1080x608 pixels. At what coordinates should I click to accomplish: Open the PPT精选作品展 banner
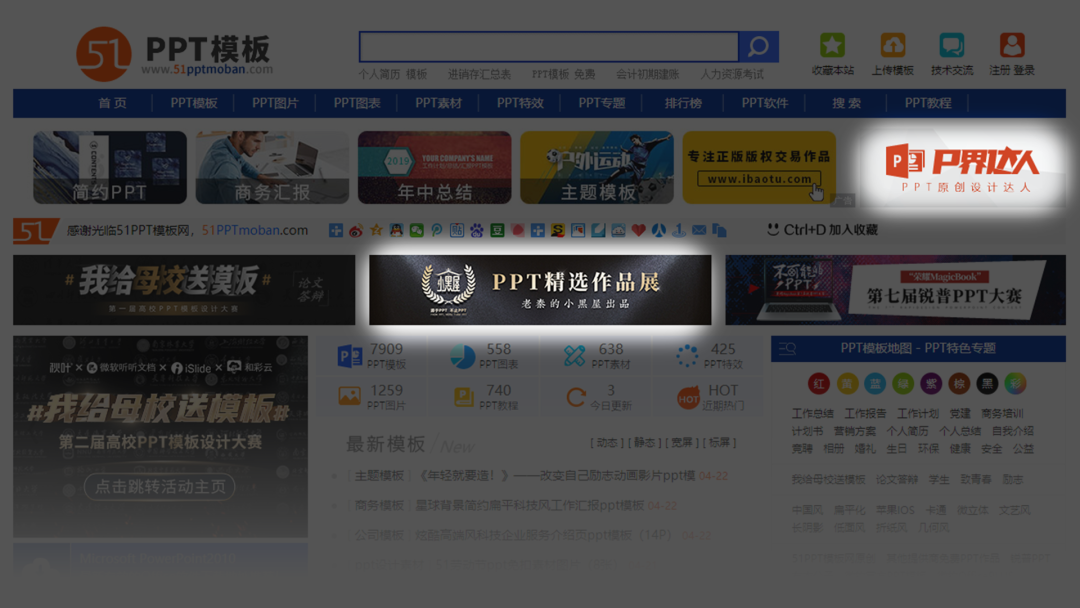[x=540, y=290]
